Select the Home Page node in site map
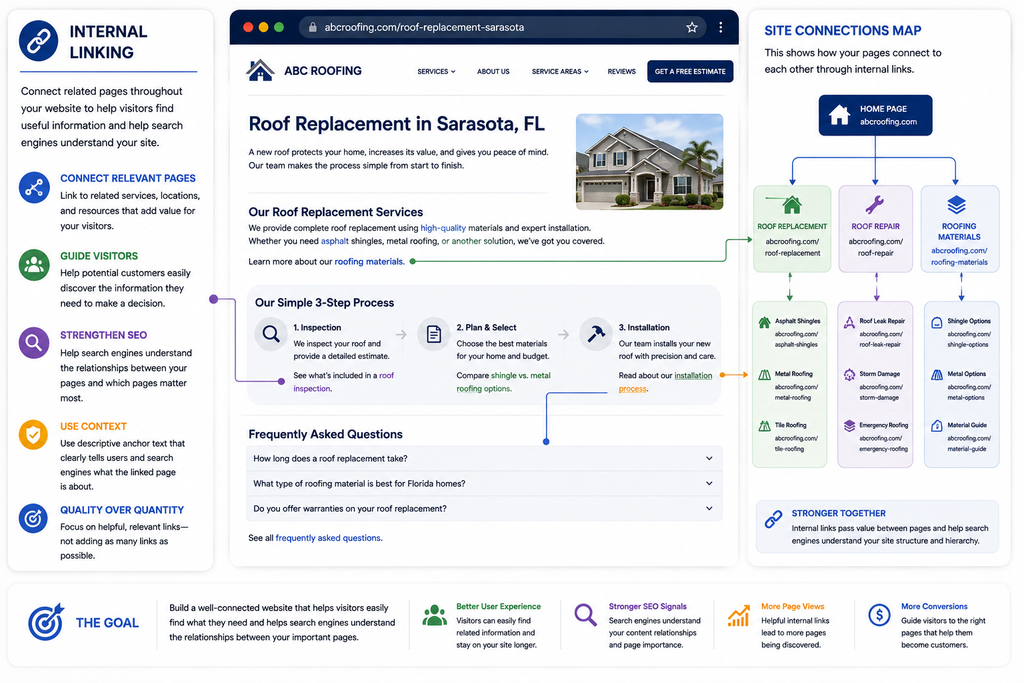 pos(875,116)
